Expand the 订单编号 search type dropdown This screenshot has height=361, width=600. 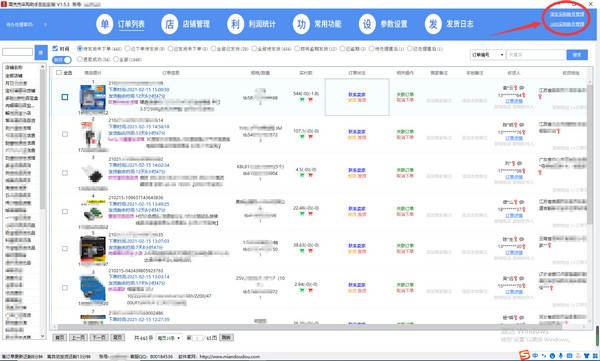click(x=488, y=55)
